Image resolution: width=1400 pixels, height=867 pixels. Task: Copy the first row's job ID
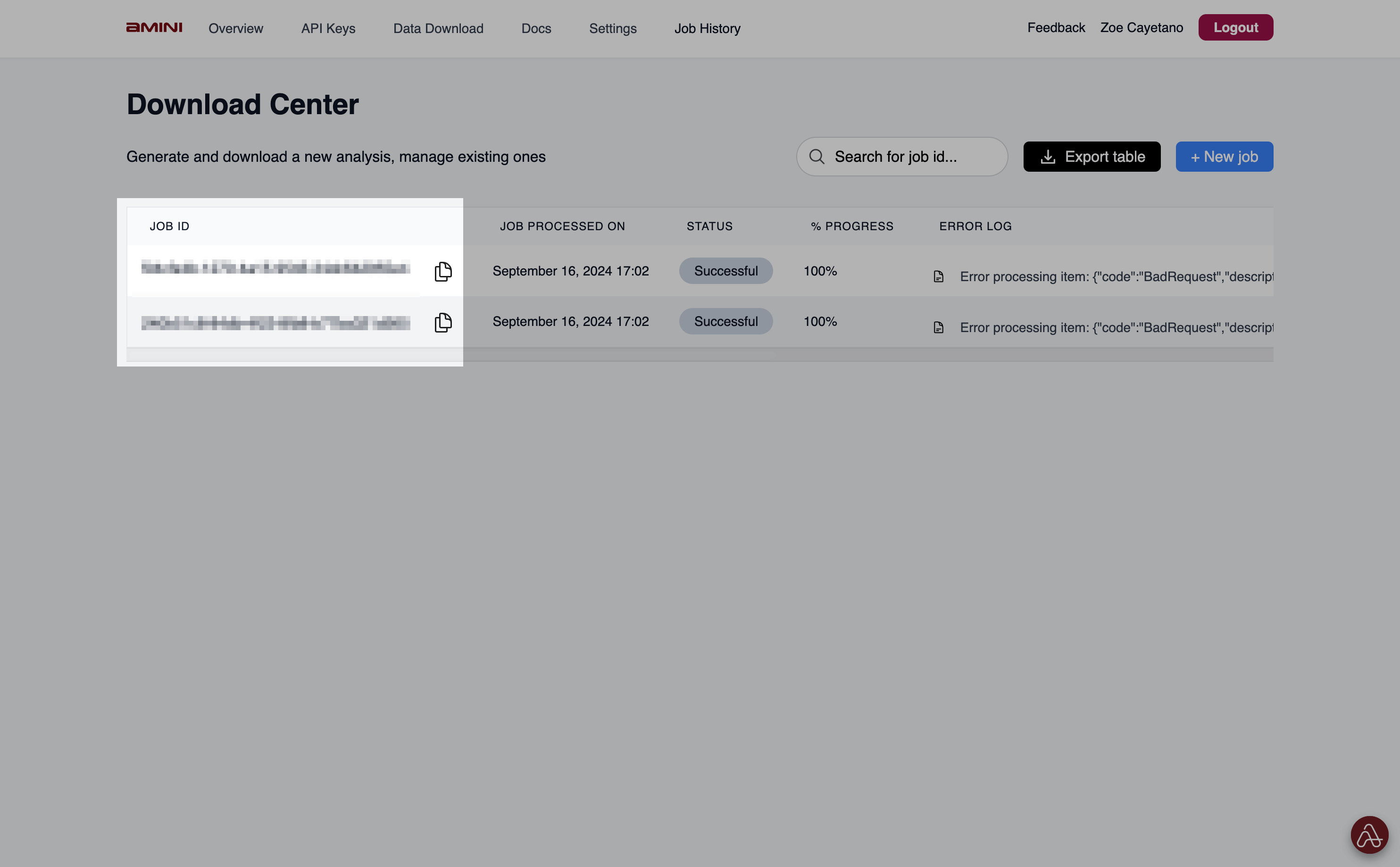tap(442, 271)
